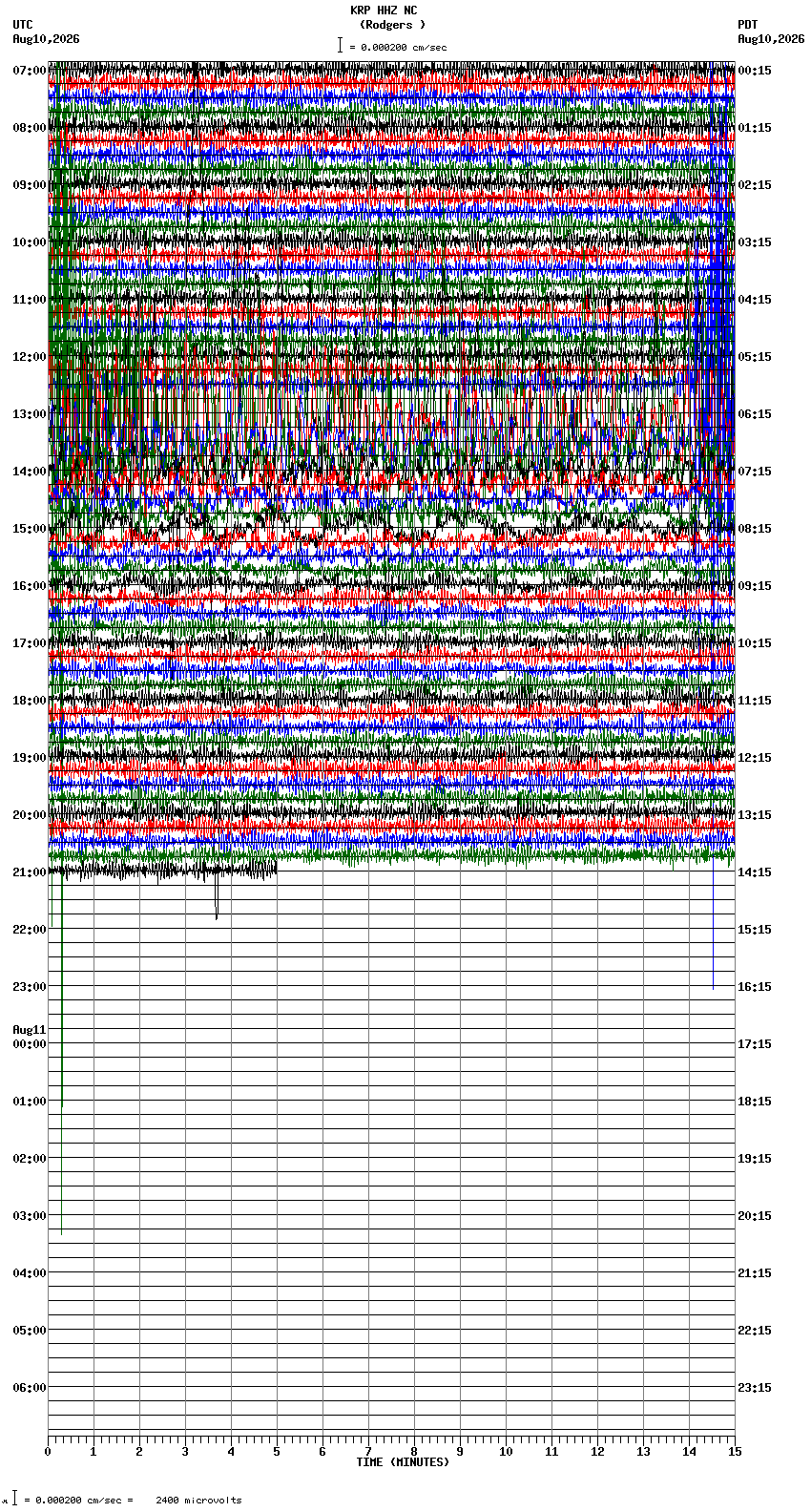The width and height of the screenshot is (811, 1512).
Task: Click the 10:15 PDT time label
Action: pyautogui.click(x=755, y=643)
